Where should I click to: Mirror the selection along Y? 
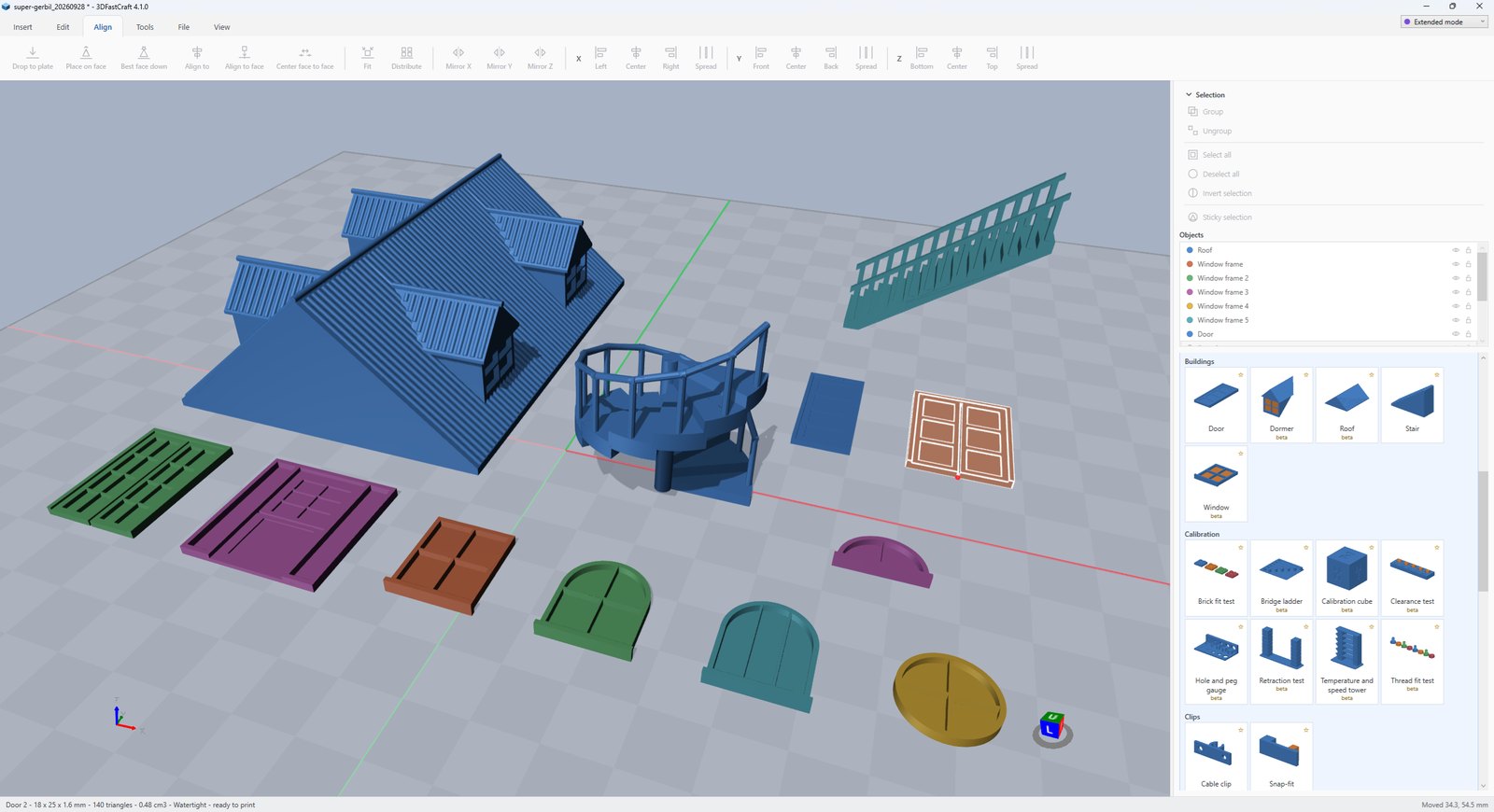click(500, 58)
